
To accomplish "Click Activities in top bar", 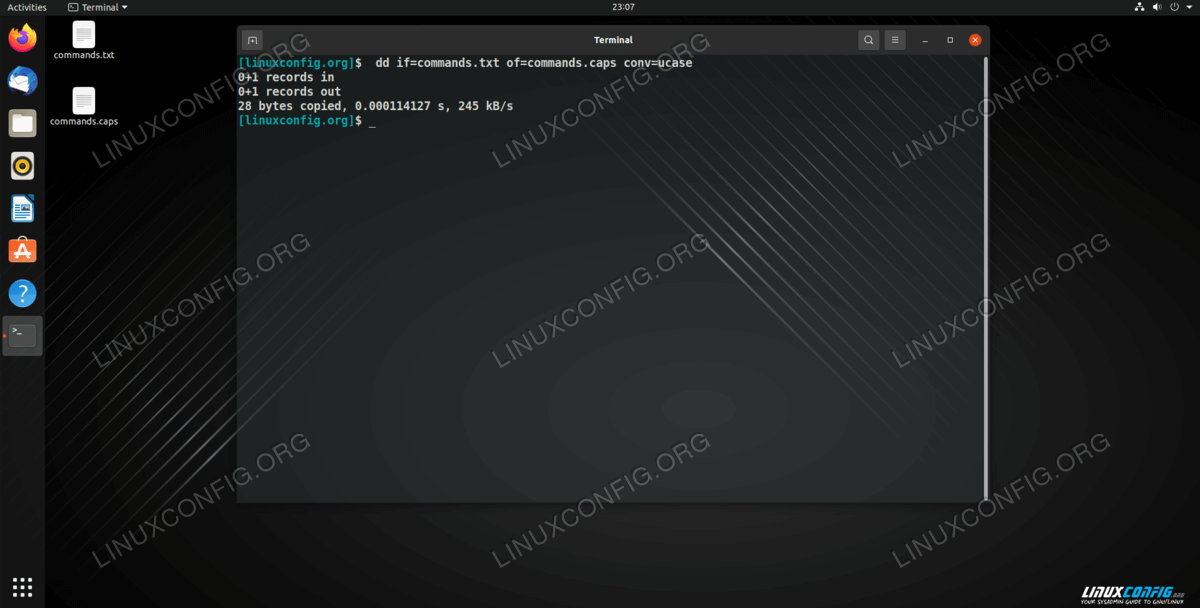I will tap(27, 7).
